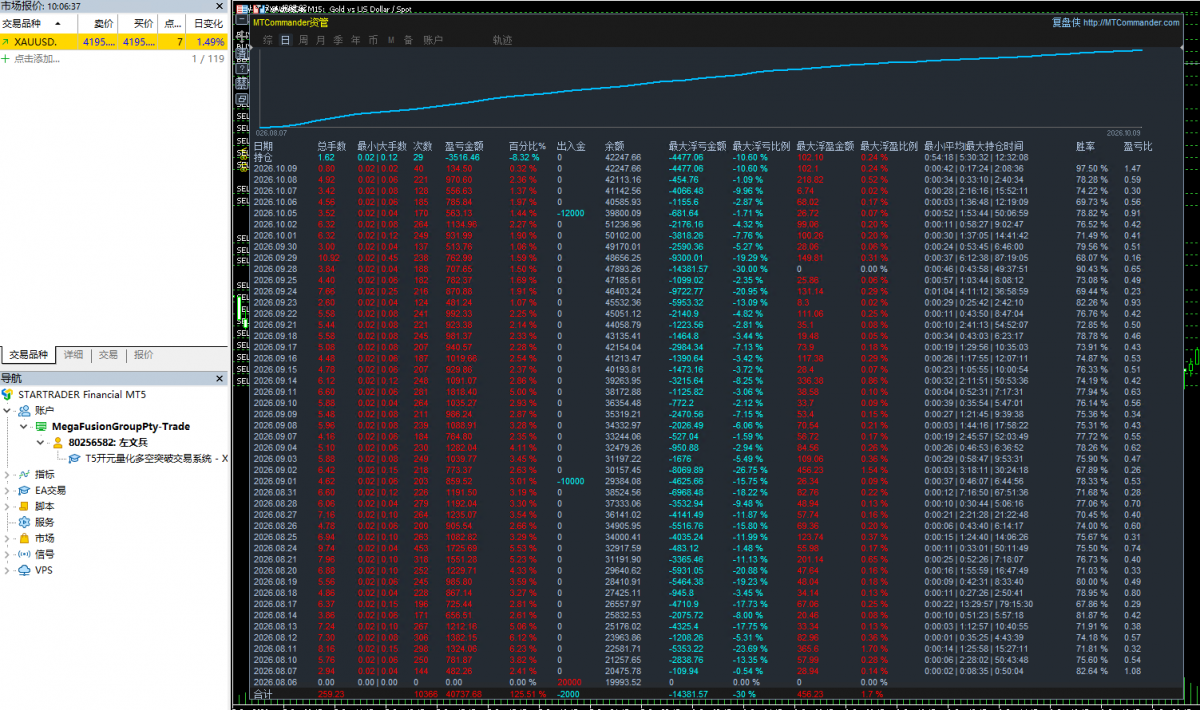Close the 市场报价 market watch panel
The image size is (1200, 710).
221,6
